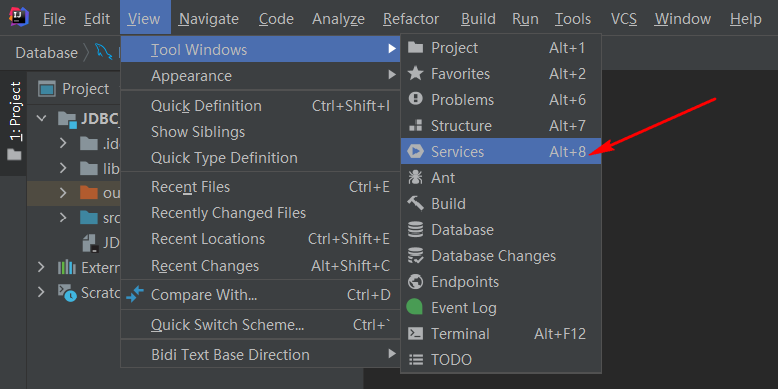Open Favorites tool window
The image size is (778, 389).
point(501,74)
